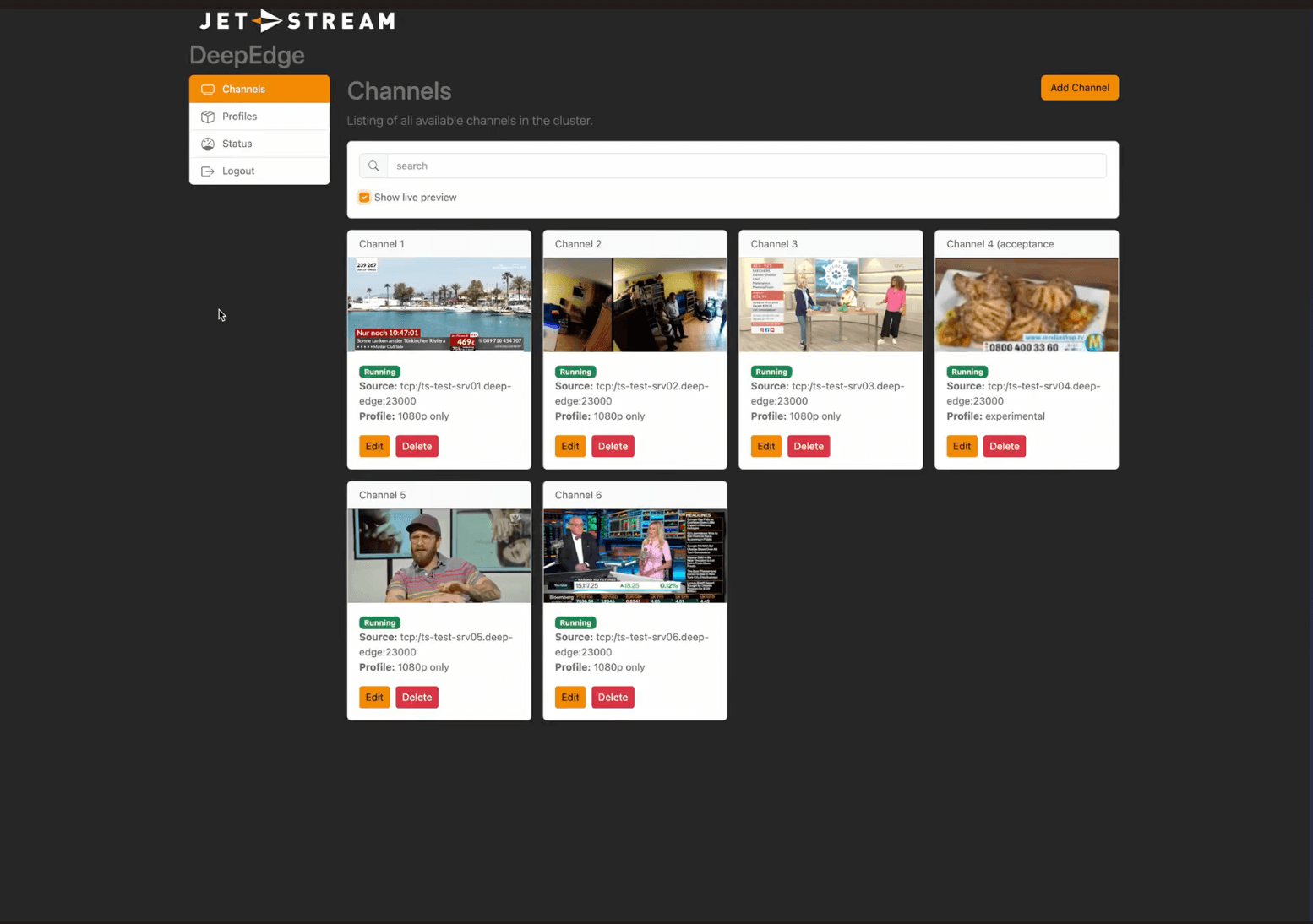1313x924 pixels.
Task: Select the Channels monitor icon in sidebar
Action: coord(208,89)
